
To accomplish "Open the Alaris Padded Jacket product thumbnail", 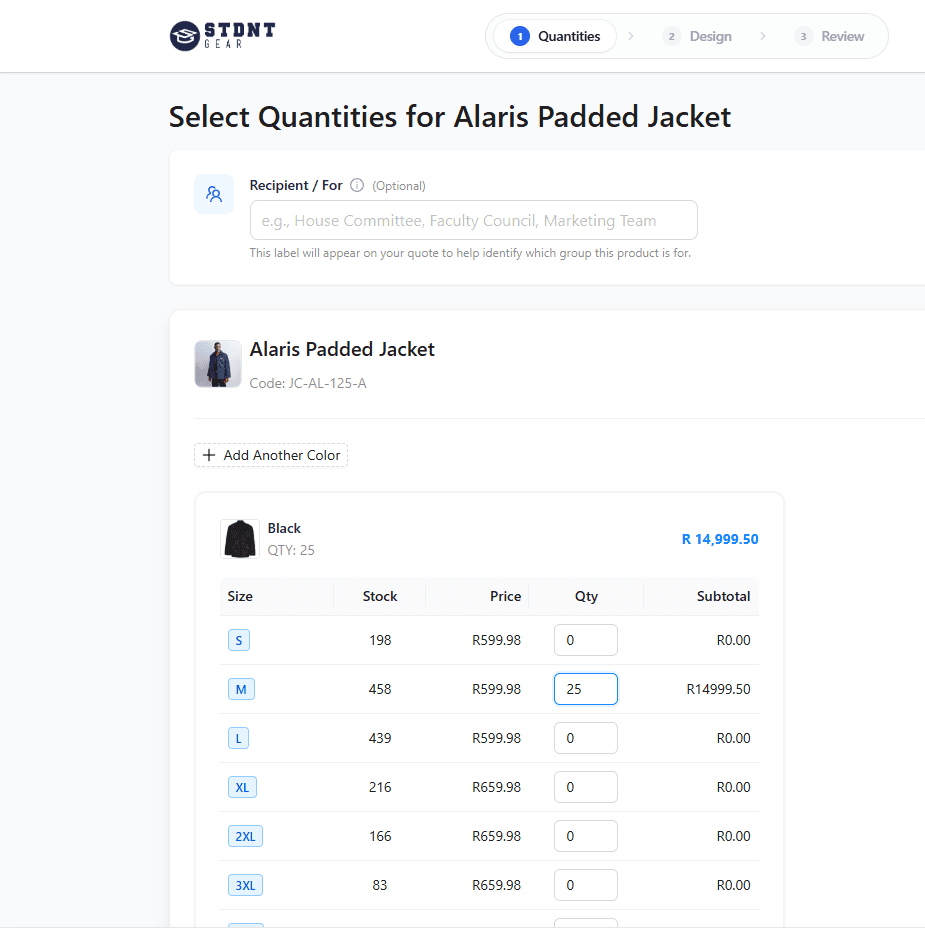I will point(218,364).
